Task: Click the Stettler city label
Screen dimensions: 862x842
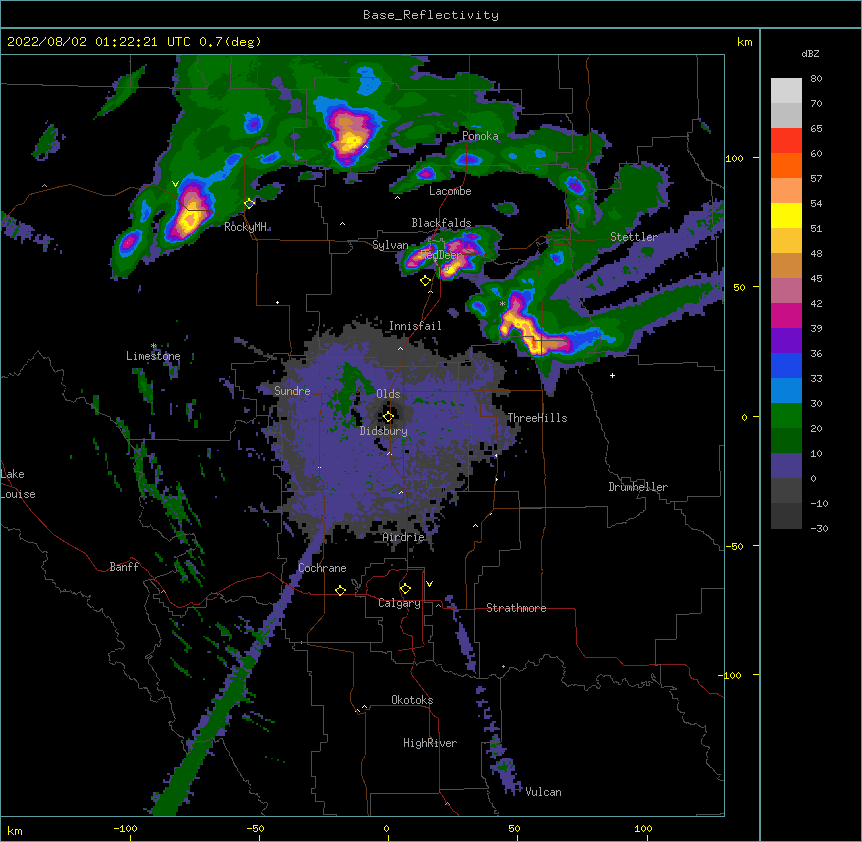Action: [634, 237]
